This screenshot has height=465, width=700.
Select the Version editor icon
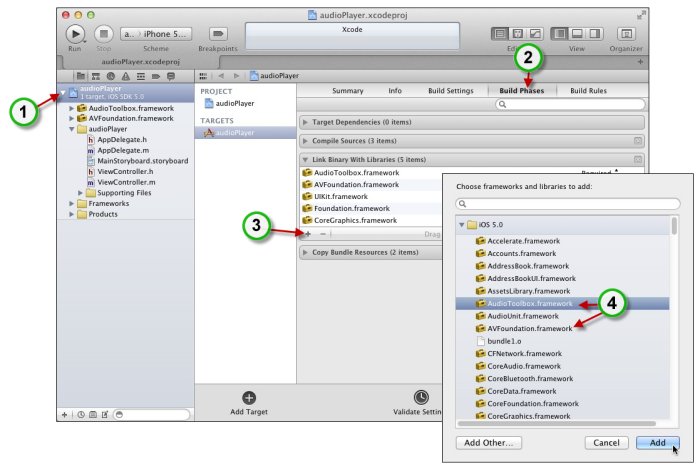[535, 34]
